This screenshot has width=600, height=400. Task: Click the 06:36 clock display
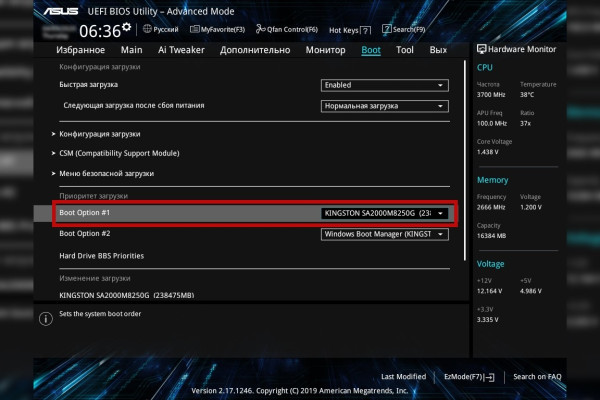click(100, 31)
